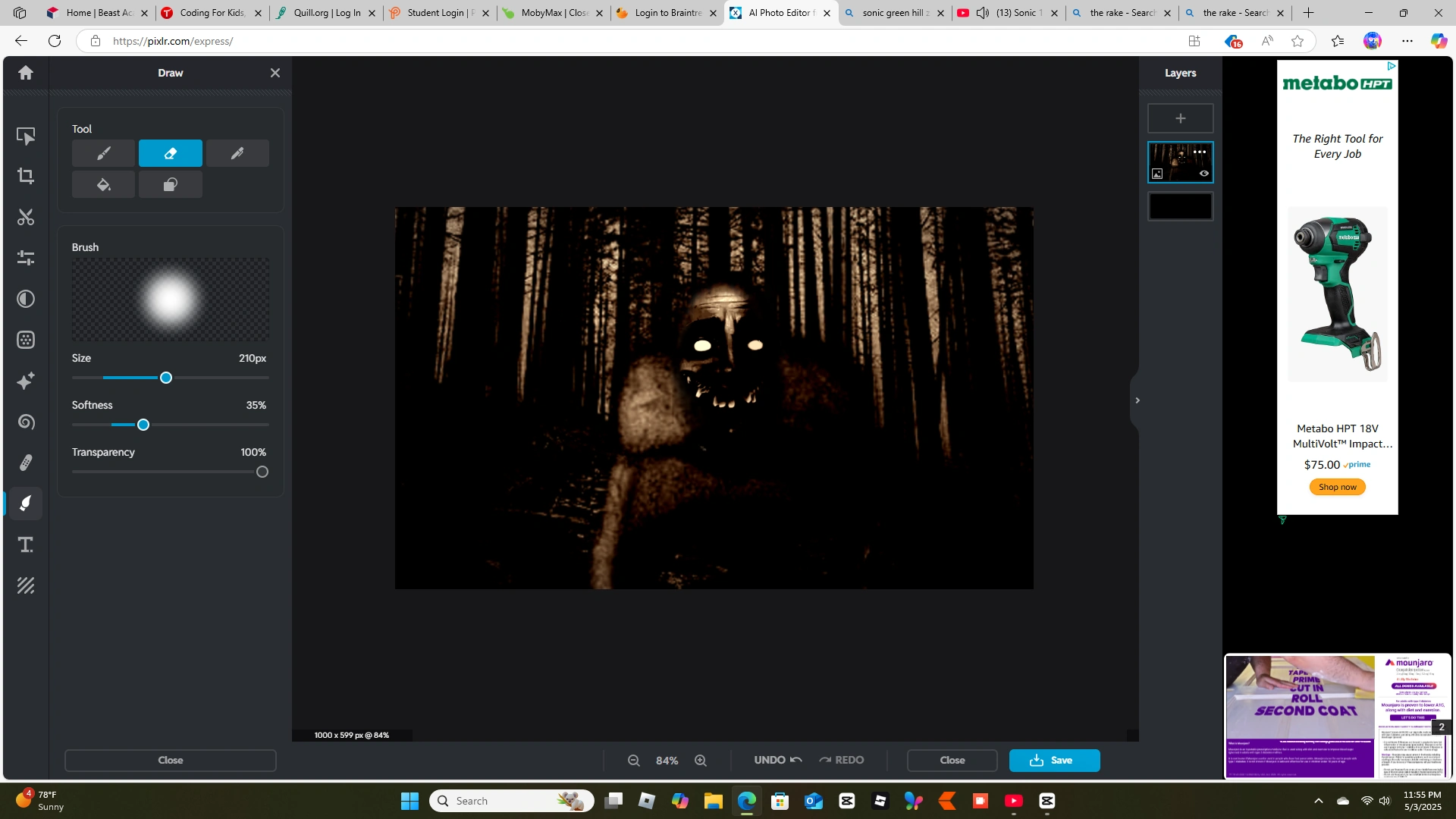The image size is (1456, 819).
Task: Open the Crop tool in sidebar
Action: [26, 176]
